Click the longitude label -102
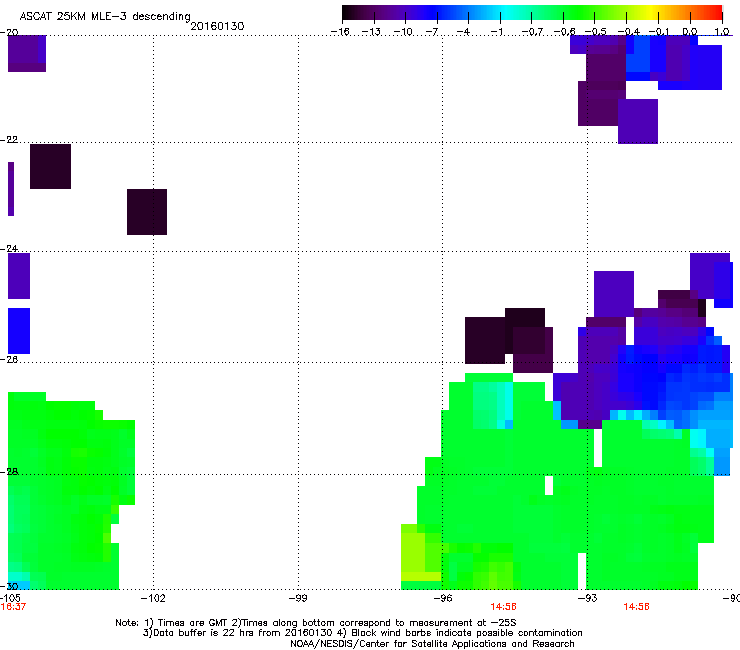This screenshot has height=650, width=740. point(153,598)
